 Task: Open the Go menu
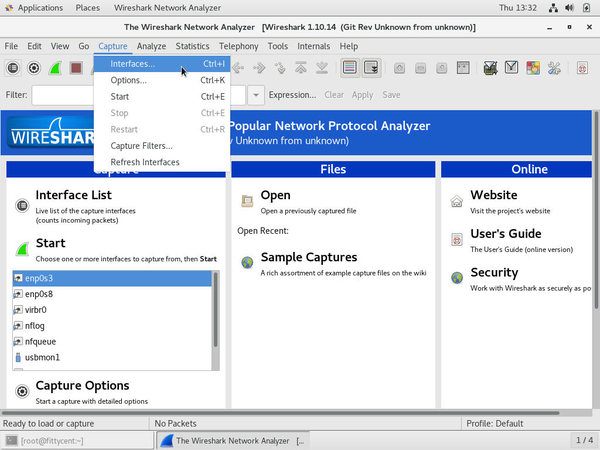pyautogui.click(x=84, y=46)
